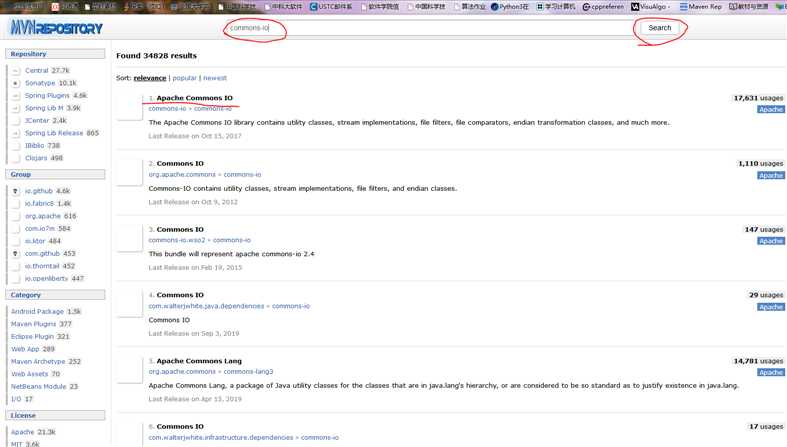
Task: Open the cppreference bookmark
Action: point(603,7)
